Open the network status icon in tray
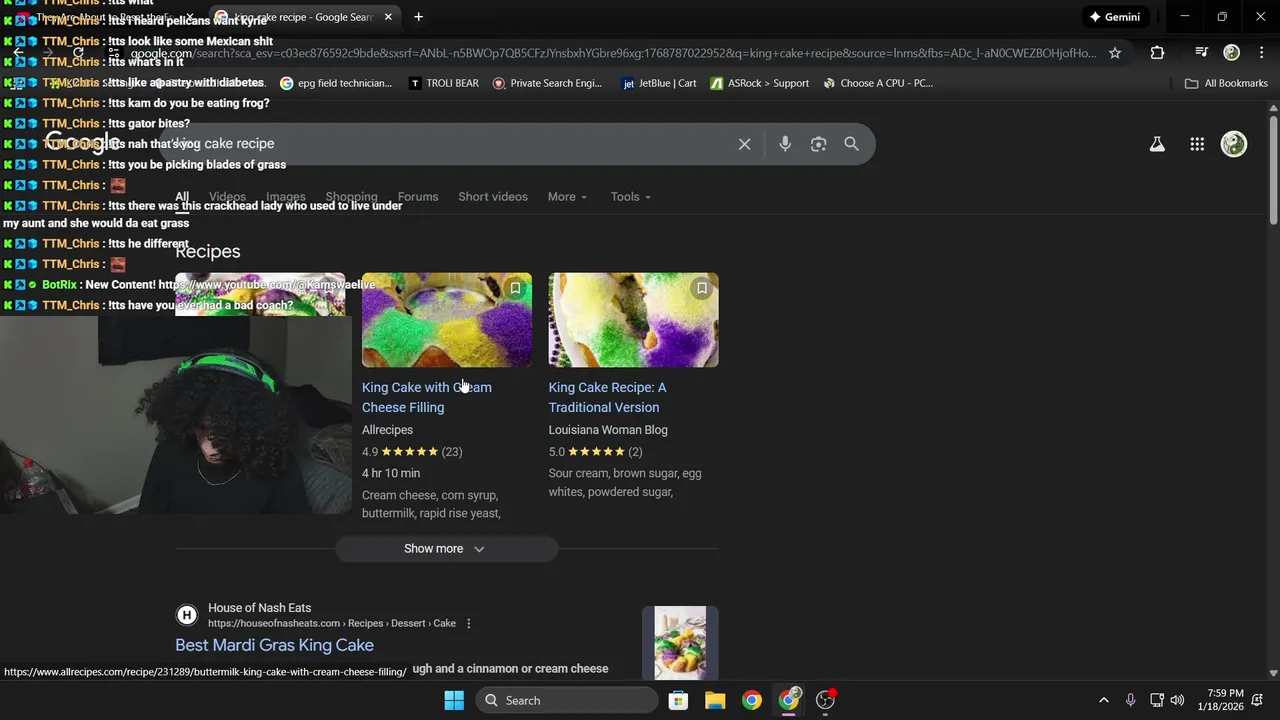This screenshot has height=720, width=1280. click(x=1157, y=700)
